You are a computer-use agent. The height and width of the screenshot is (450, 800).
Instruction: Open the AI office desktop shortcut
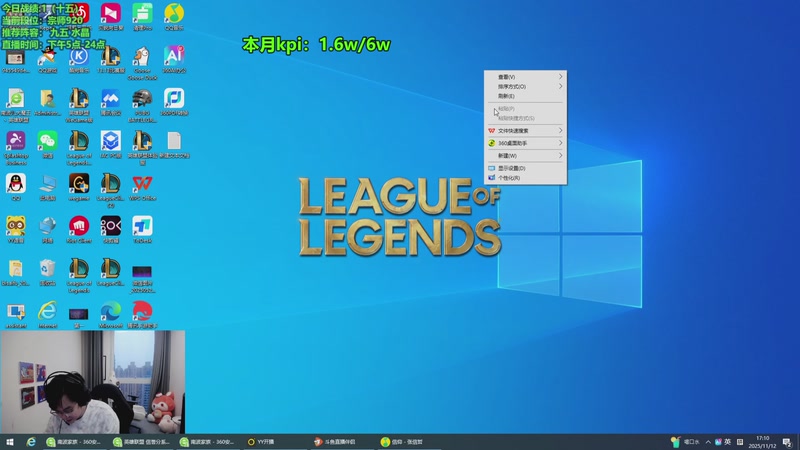tap(174, 56)
